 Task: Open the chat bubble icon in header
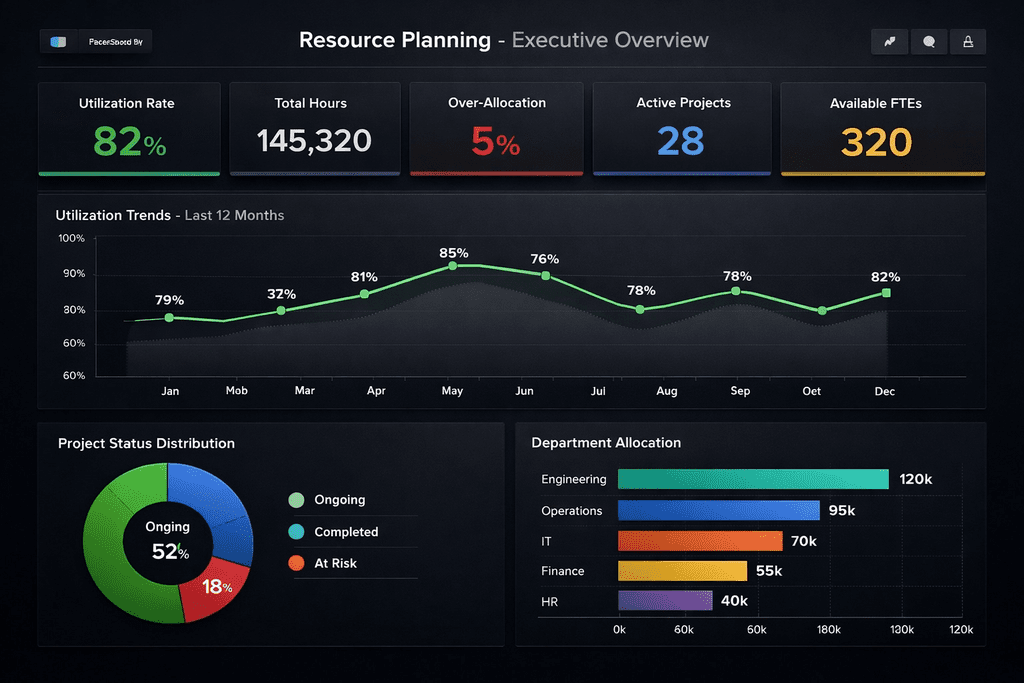pos(928,42)
